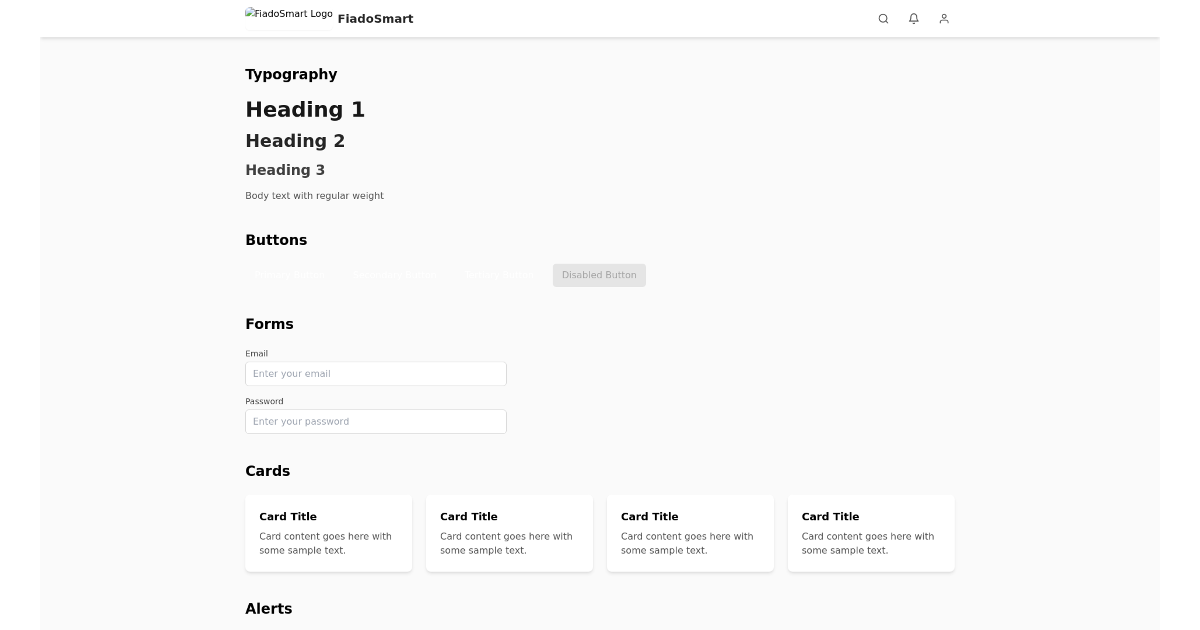Click the Tertiary Button

pyautogui.click(x=497, y=275)
